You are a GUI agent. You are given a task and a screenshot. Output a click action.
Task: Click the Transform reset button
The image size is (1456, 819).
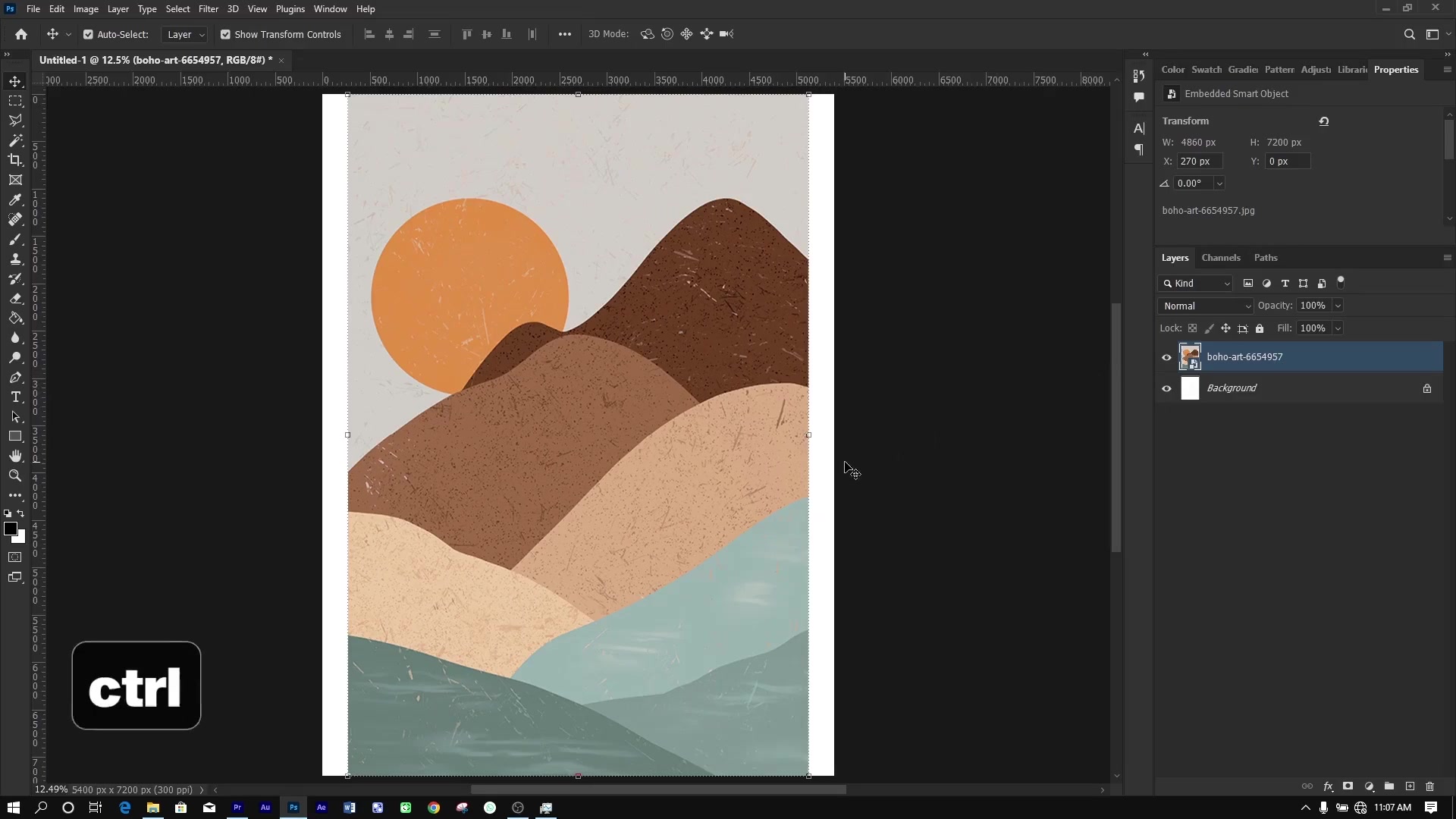(1325, 121)
